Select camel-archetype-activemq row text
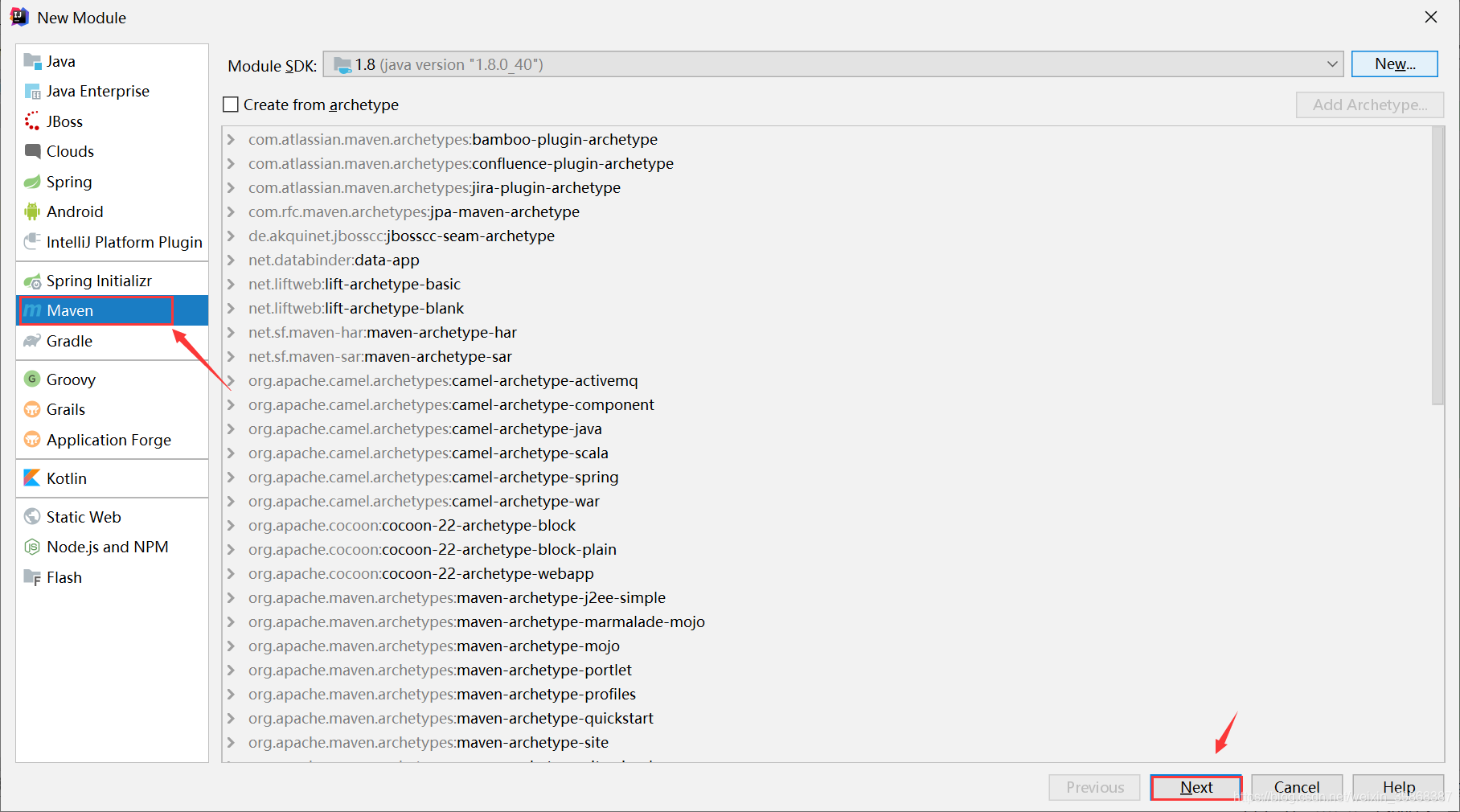 (x=443, y=380)
